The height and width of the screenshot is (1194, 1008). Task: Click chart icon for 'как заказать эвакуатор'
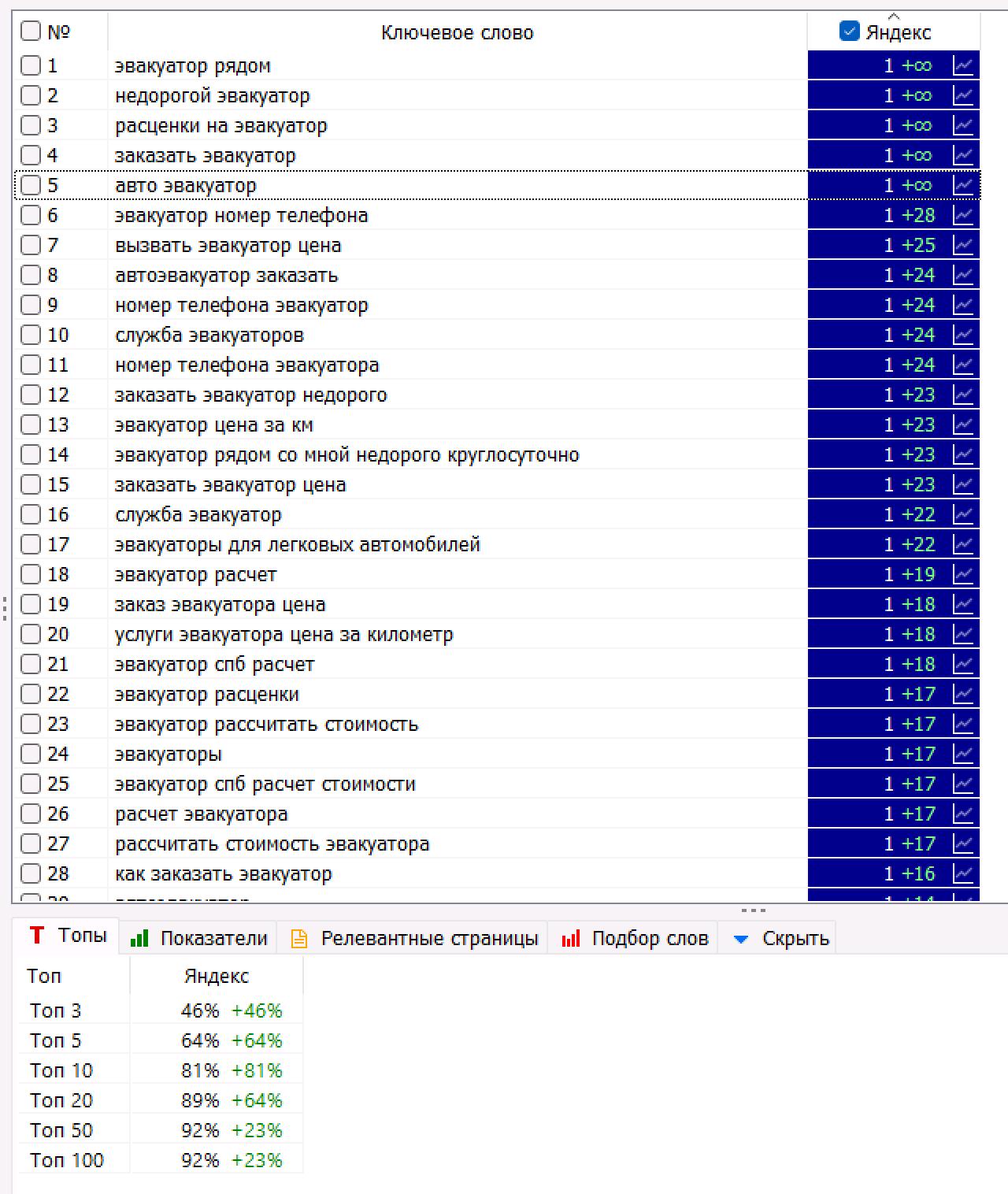[x=963, y=873]
